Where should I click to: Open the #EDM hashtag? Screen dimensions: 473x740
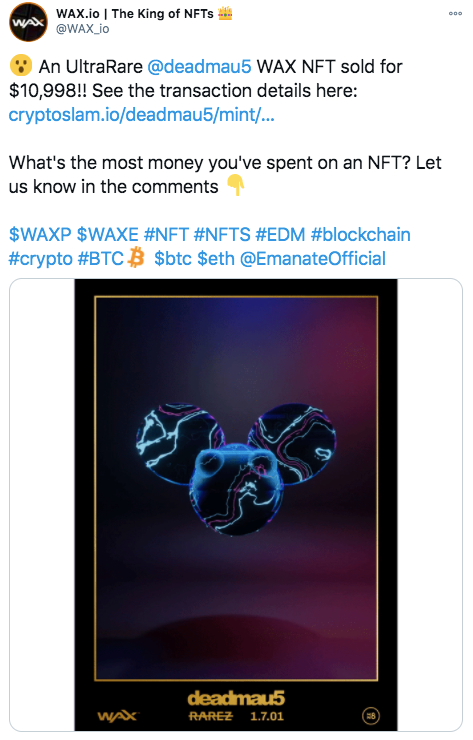tap(280, 235)
